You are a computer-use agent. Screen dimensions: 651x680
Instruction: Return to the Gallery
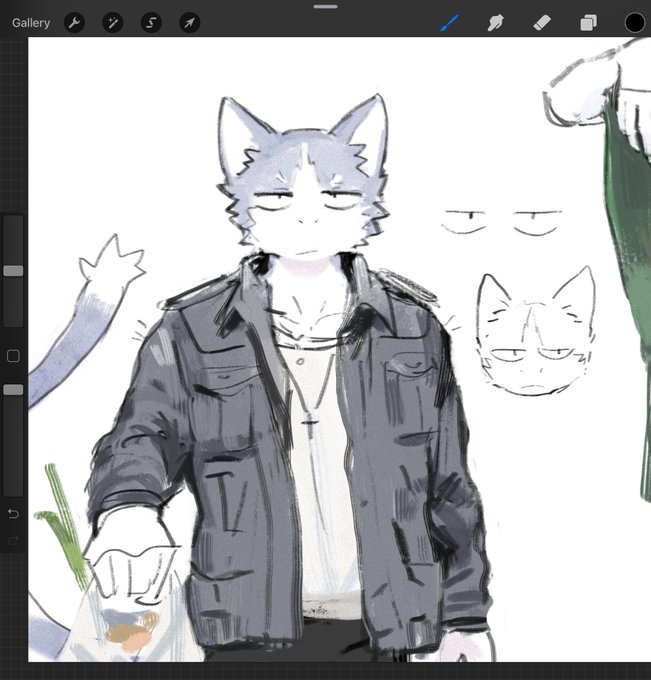click(x=31, y=23)
